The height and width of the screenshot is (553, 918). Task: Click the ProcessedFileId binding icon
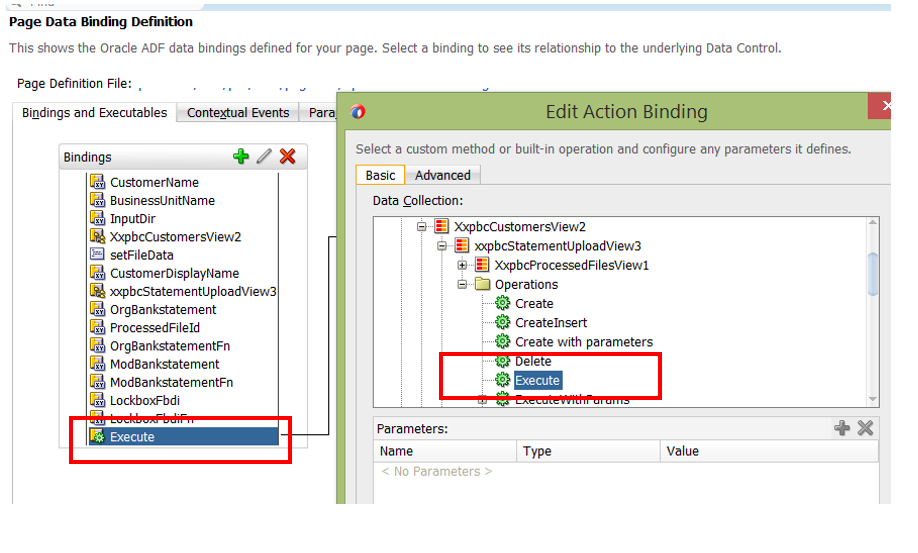click(97, 327)
